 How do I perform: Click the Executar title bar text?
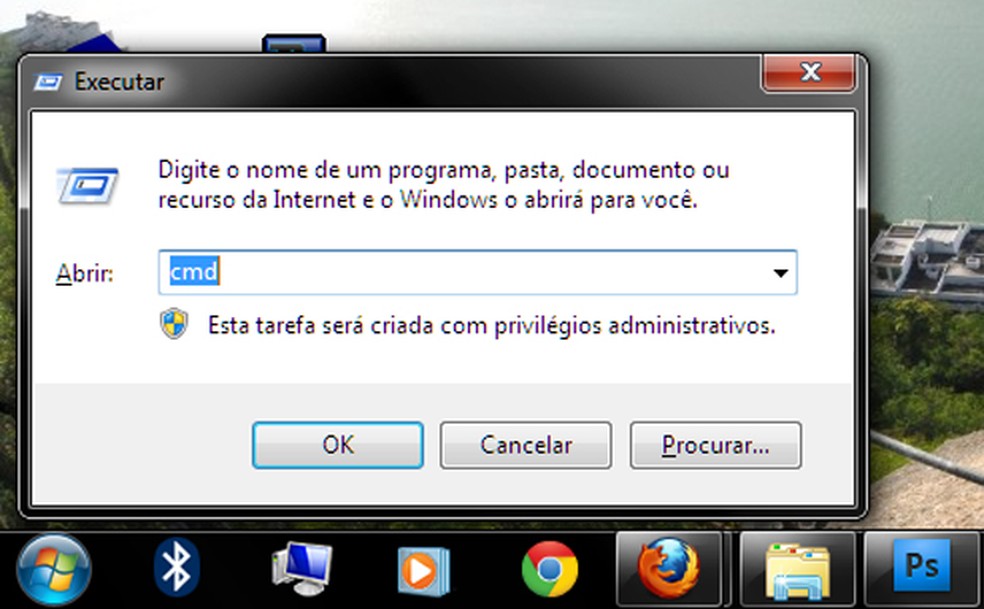119,82
